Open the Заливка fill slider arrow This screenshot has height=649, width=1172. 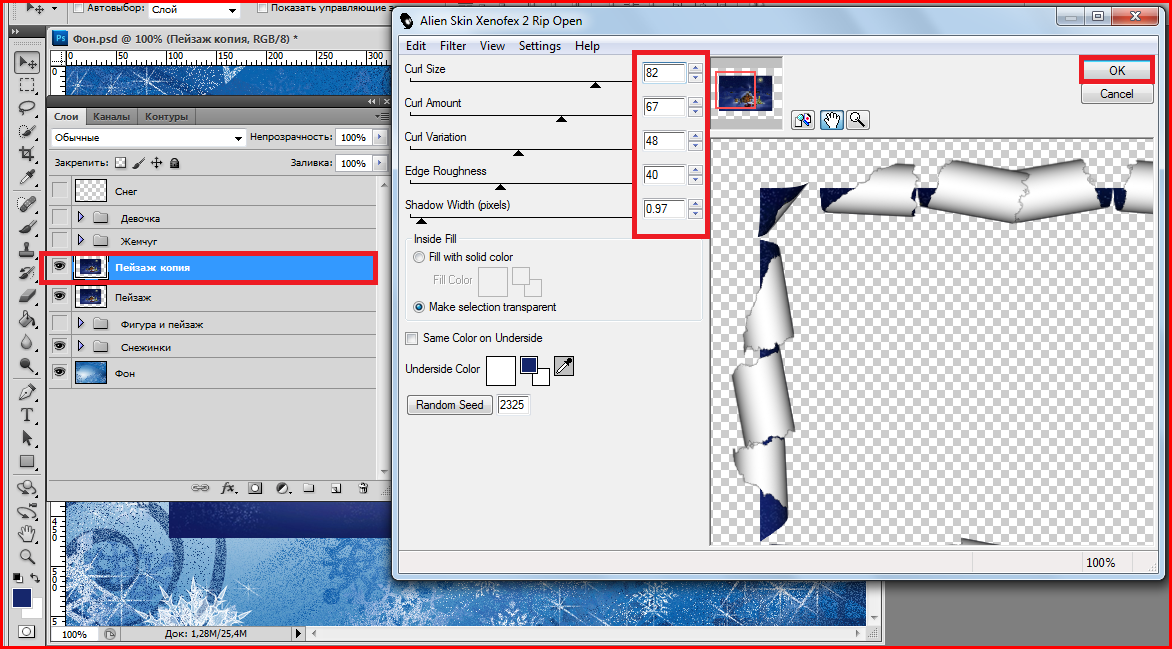tap(380, 163)
